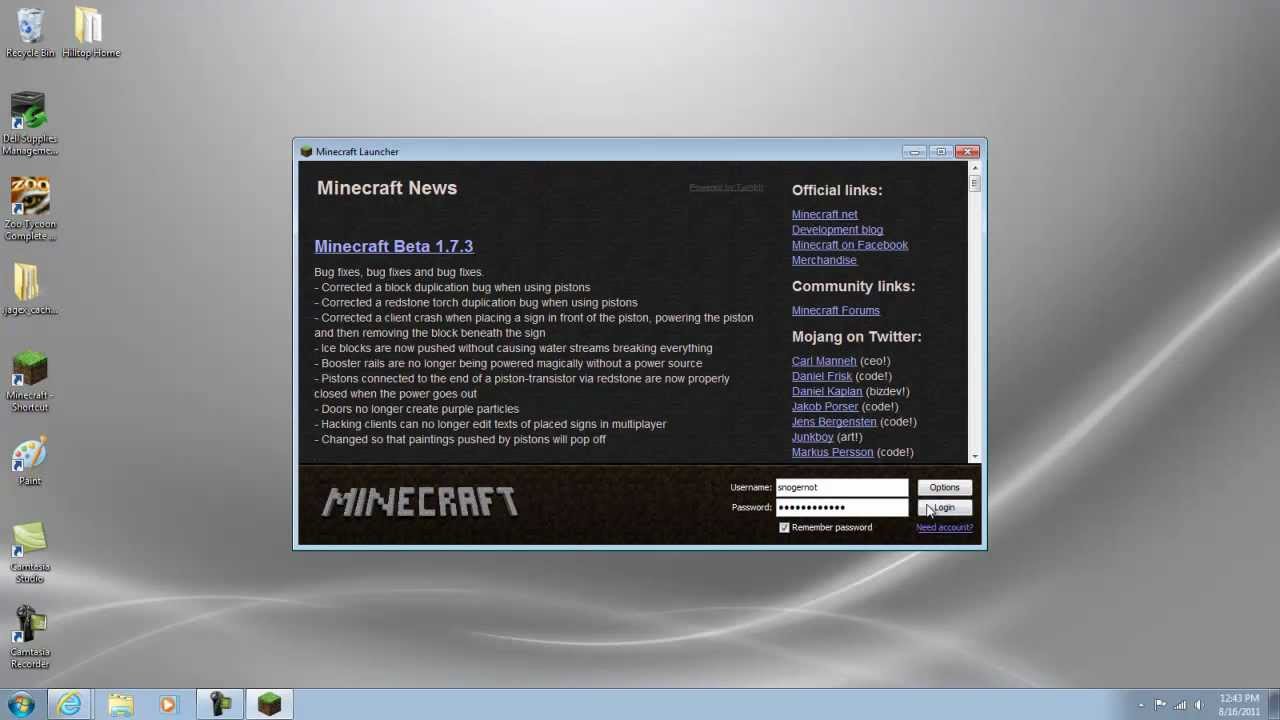This screenshot has width=1280, height=720.
Task: Open the Hilltop Home folder icon
Action: point(90,32)
